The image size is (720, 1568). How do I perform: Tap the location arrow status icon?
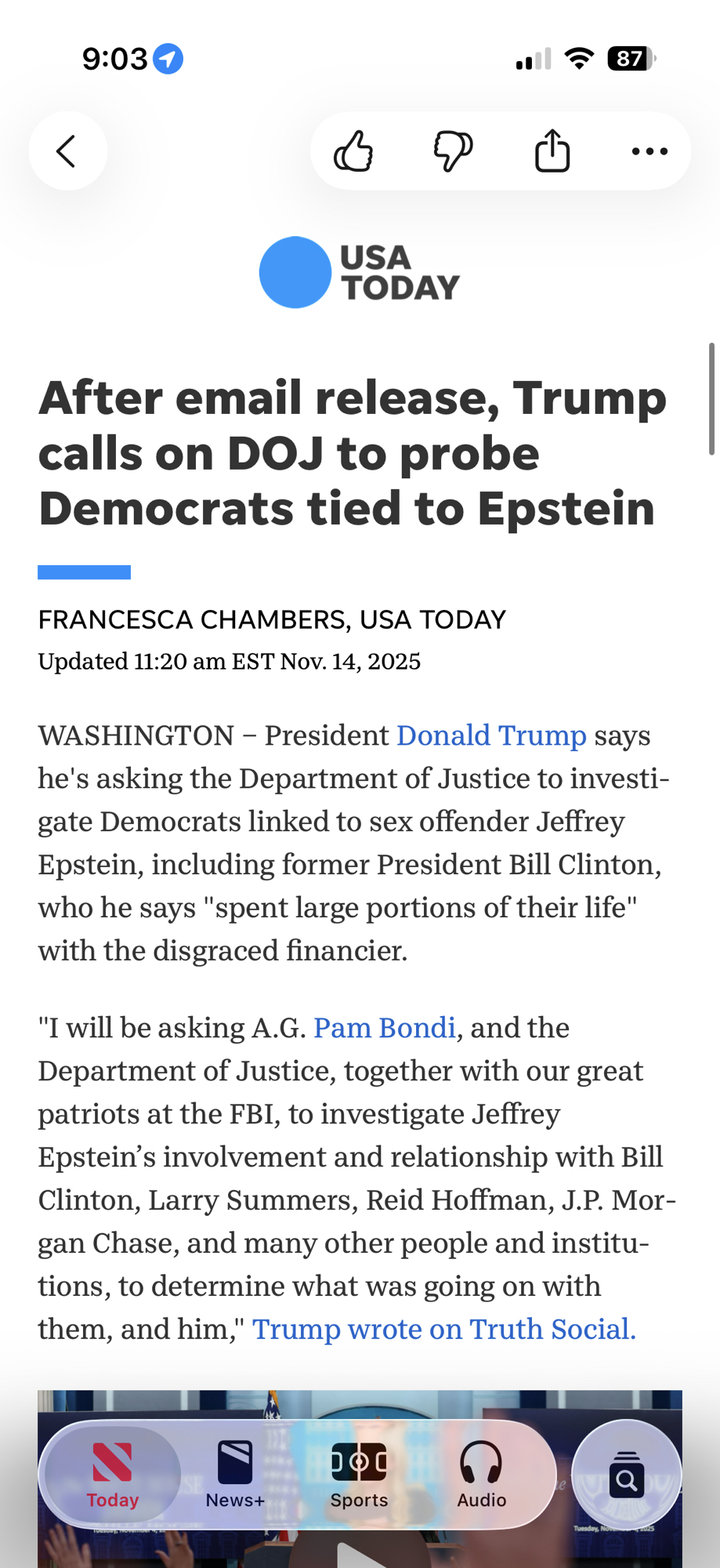(168, 59)
